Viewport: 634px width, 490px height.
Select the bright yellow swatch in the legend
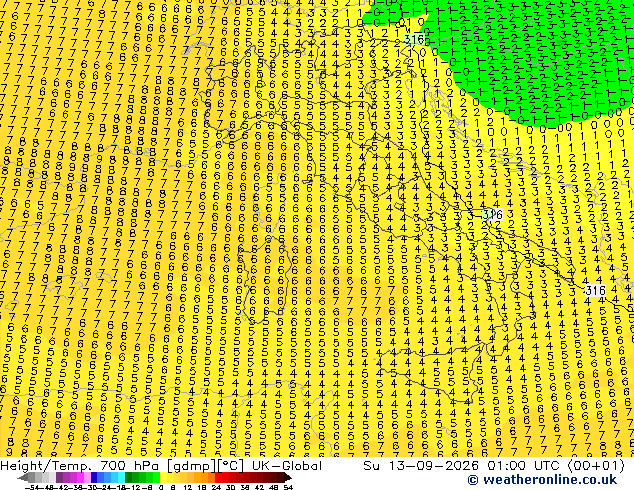tap(163, 477)
